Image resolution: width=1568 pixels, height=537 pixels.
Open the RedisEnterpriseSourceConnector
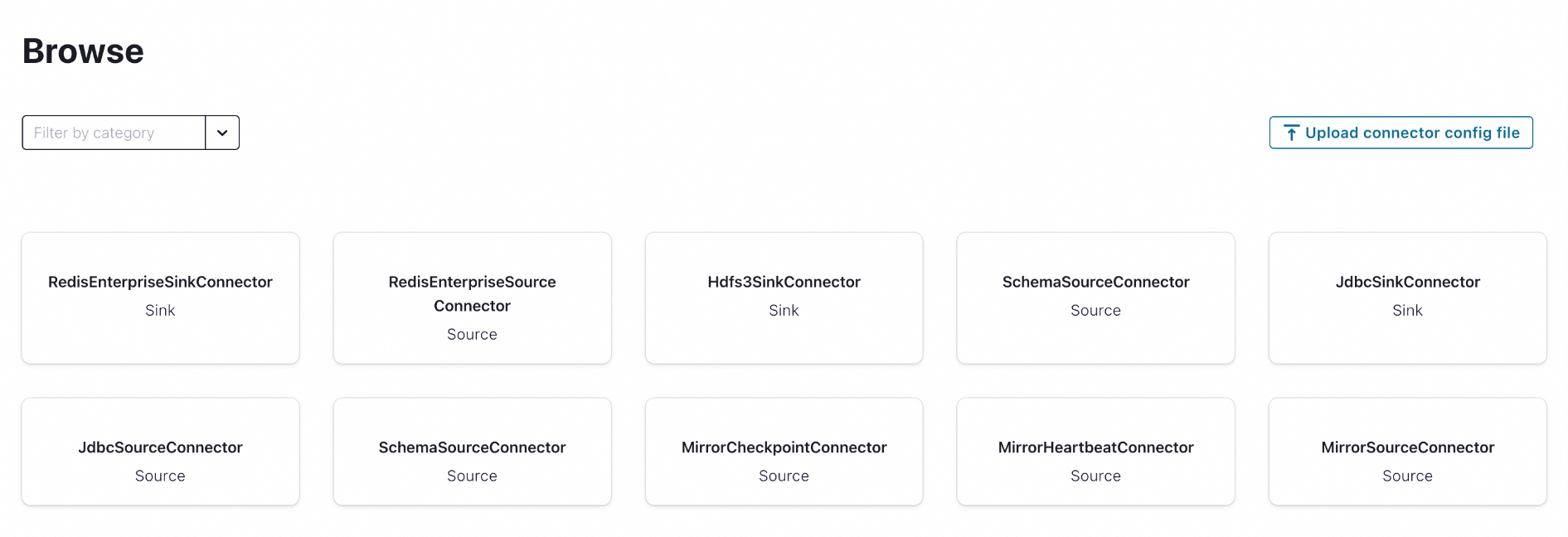coord(472,298)
